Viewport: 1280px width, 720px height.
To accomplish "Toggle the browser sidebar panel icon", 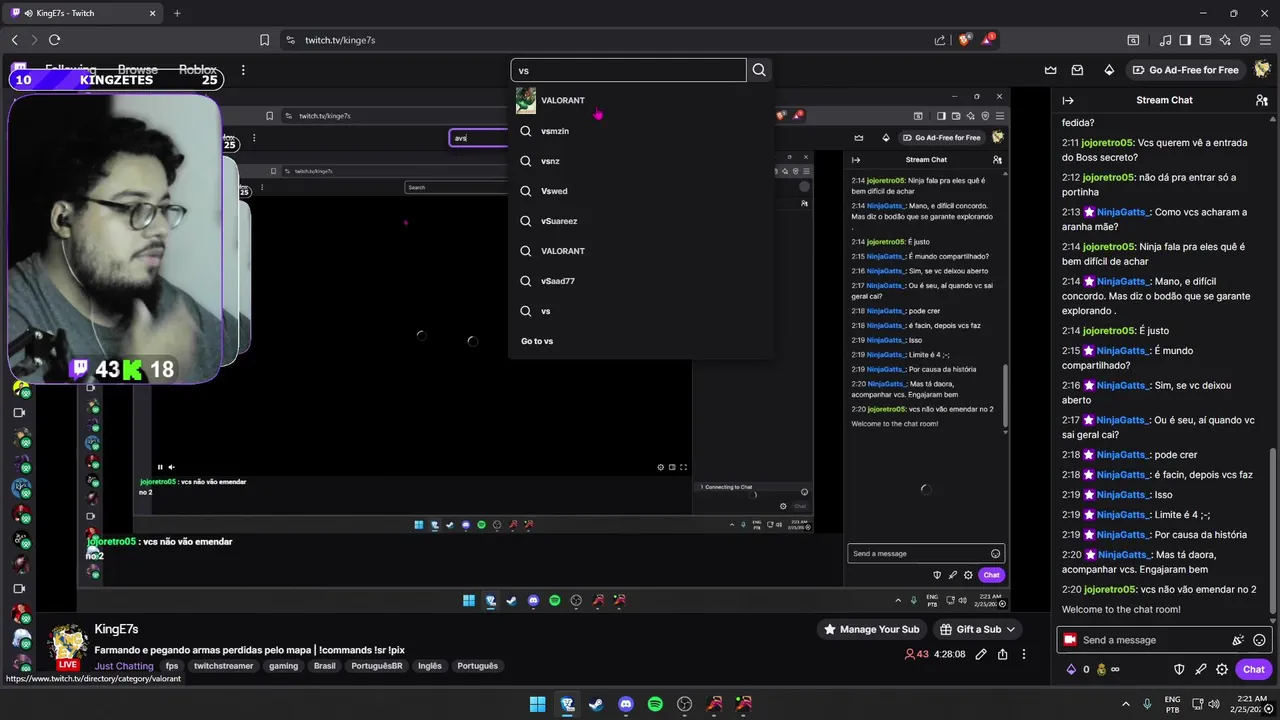I will click(1186, 40).
